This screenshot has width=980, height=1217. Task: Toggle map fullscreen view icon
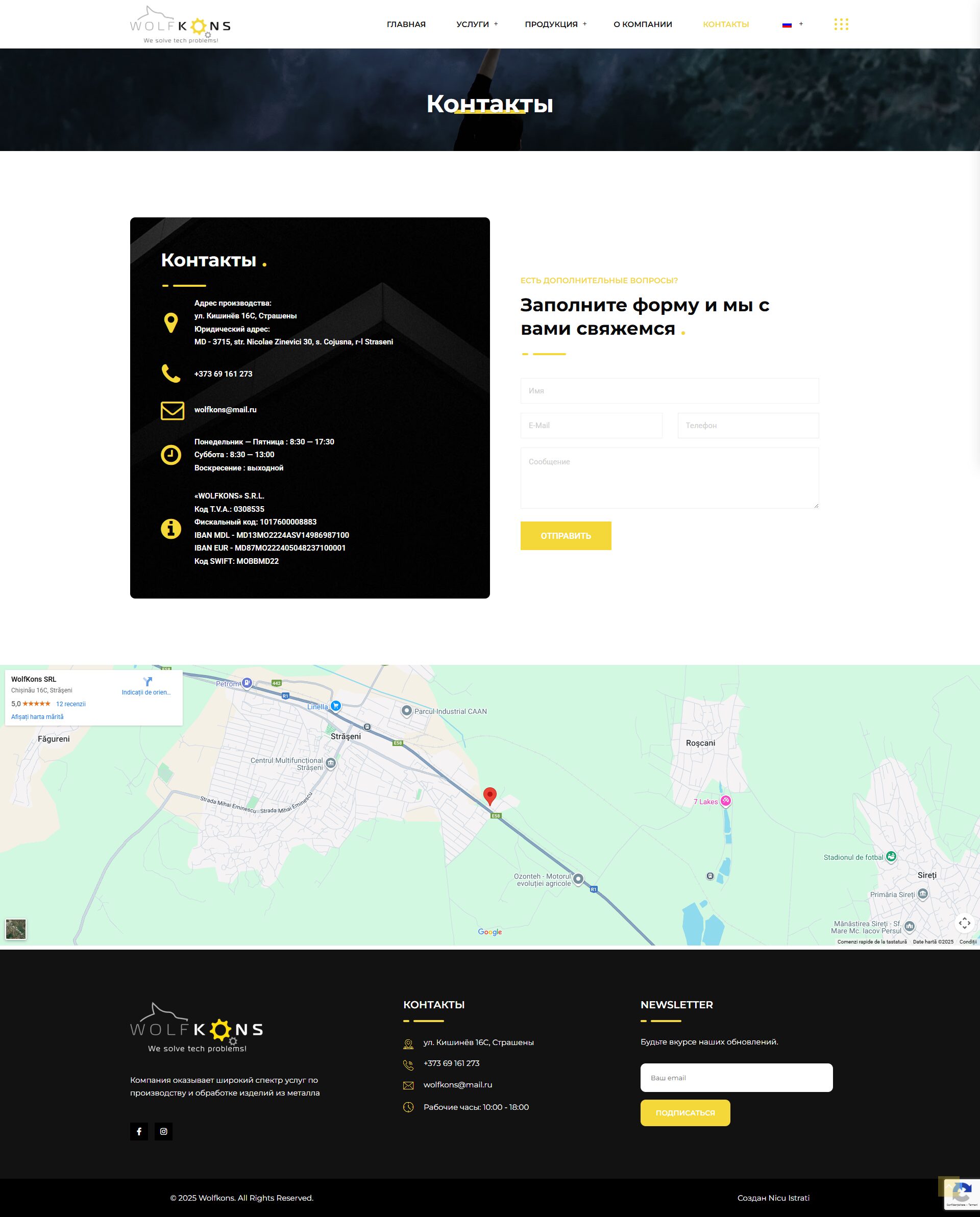964,924
